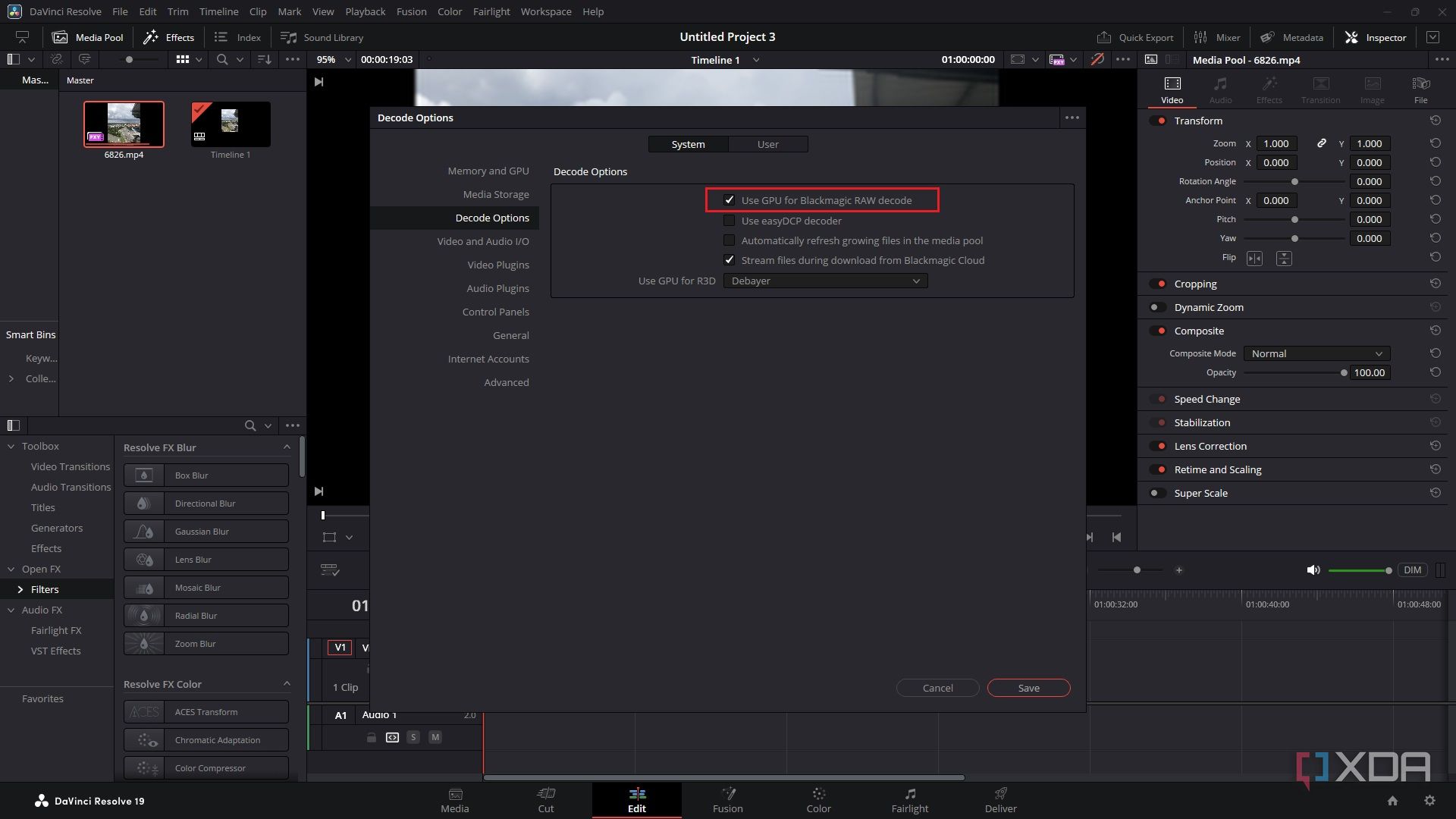Viewport: 1456px width, 819px height.
Task: Disable Use GPU for Blackmagic RAW decode
Action: point(730,200)
